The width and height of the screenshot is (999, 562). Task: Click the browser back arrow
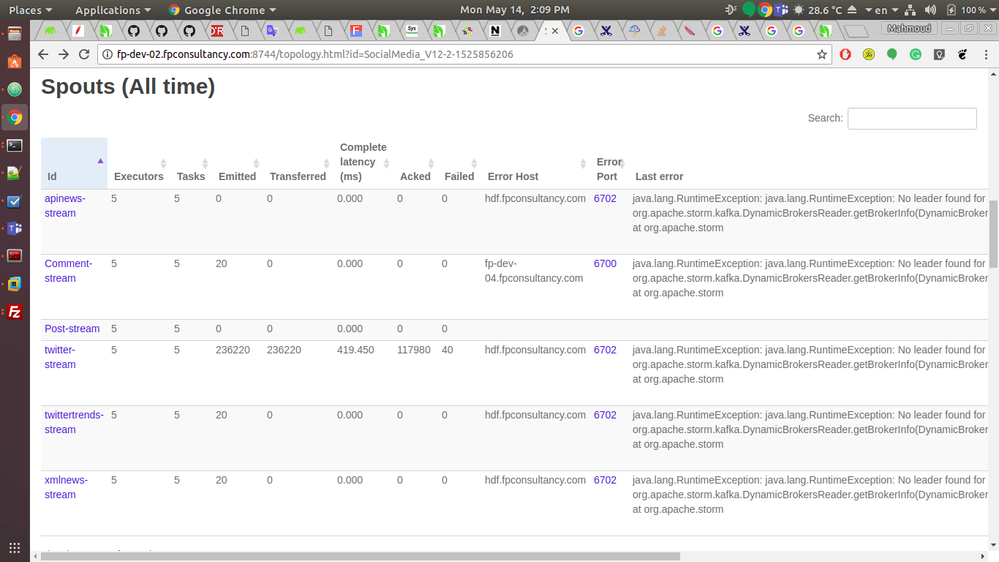pos(42,54)
